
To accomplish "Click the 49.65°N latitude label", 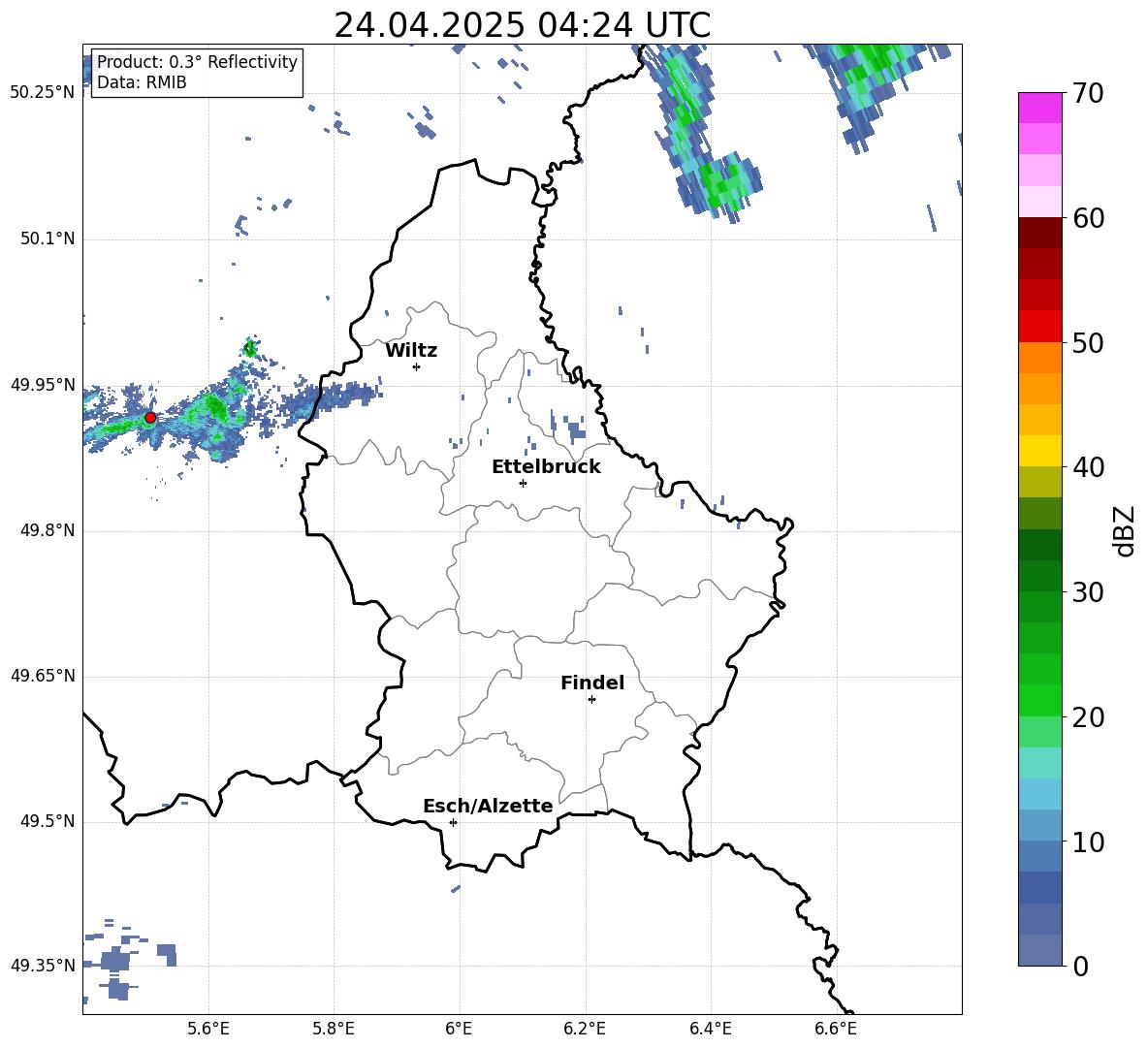I will pyautogui.click(x=43, y=676).
